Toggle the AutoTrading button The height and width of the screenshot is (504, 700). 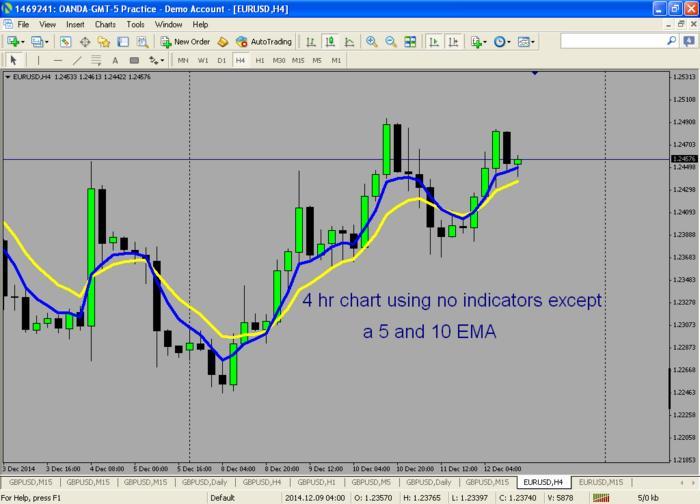tap(264, 42)
